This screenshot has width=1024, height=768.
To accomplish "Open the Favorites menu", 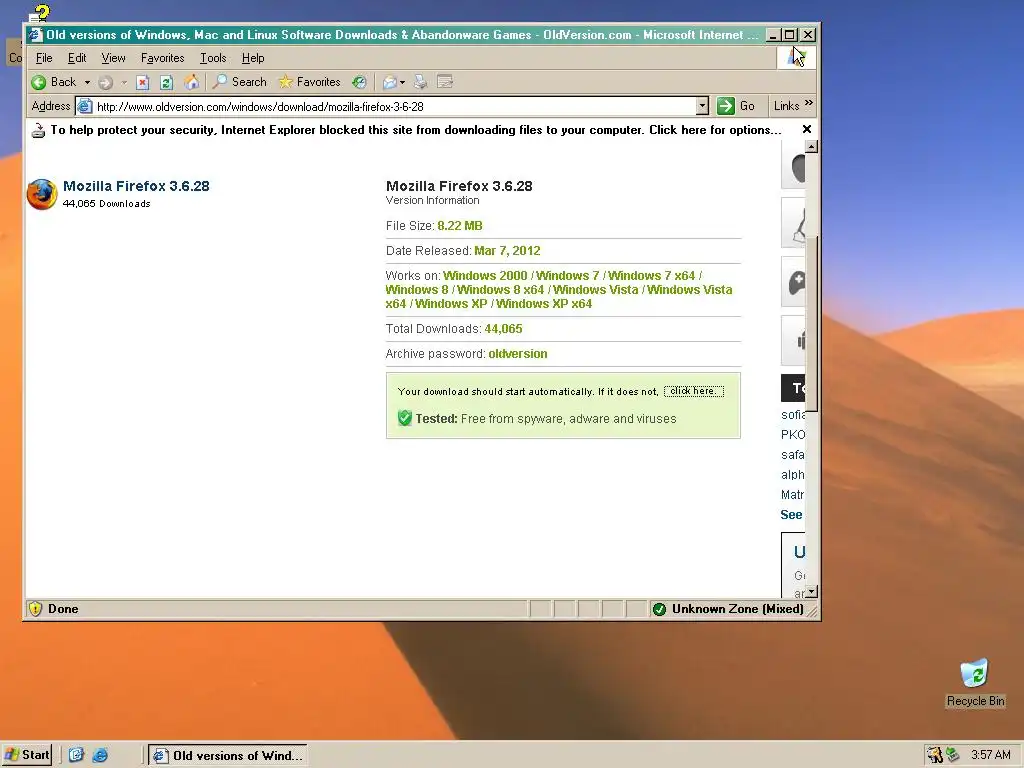I will tap(163, 58).
